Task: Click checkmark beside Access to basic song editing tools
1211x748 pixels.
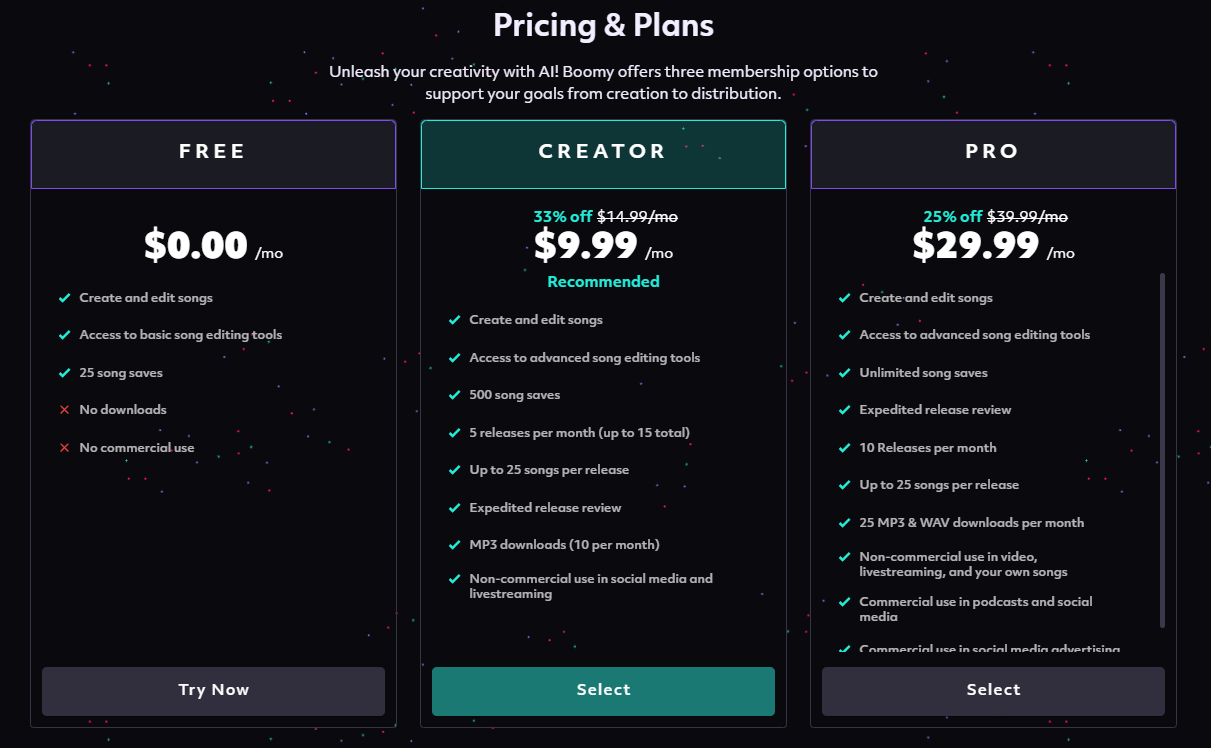Action: (64, 335)
